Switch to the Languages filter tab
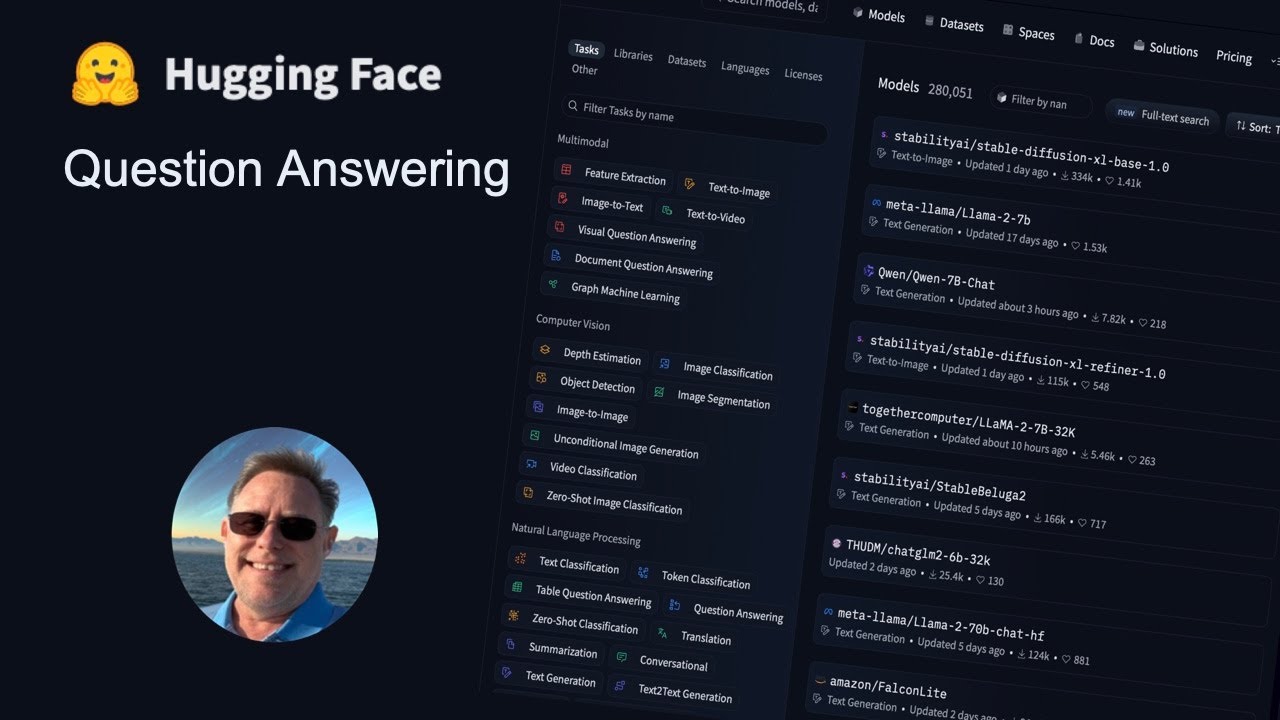Image resolution: width=1280 pixels, height=720 pixels. point(745,68)
